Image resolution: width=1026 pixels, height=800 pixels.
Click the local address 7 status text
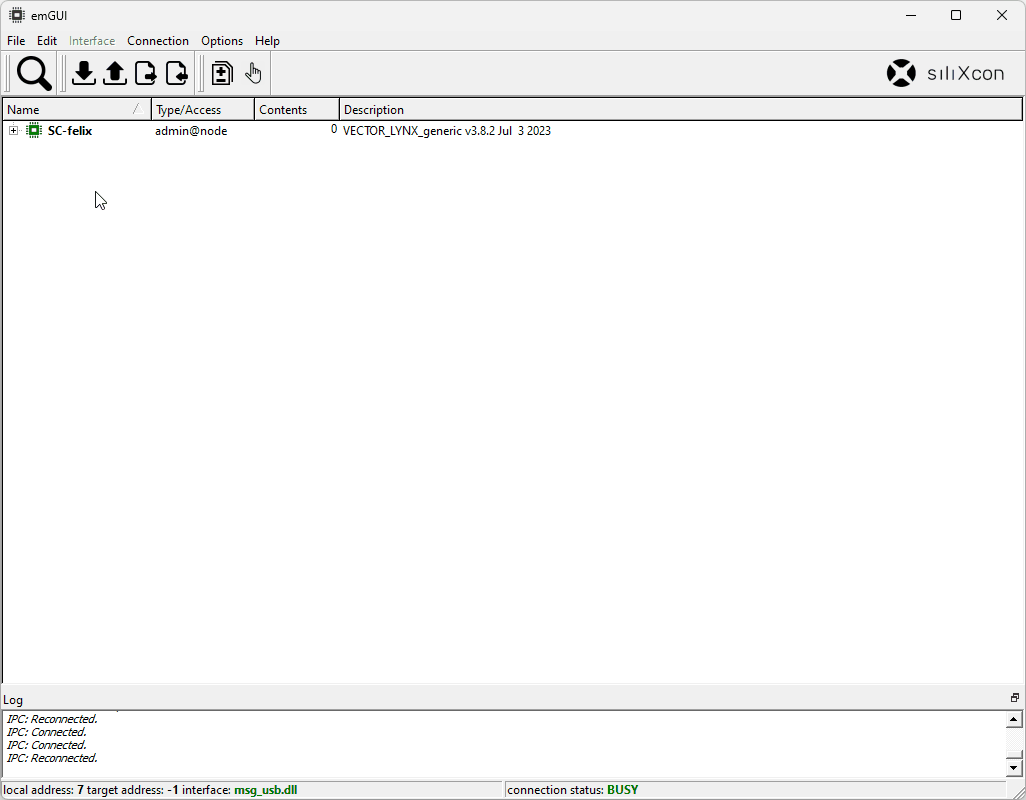43,790
